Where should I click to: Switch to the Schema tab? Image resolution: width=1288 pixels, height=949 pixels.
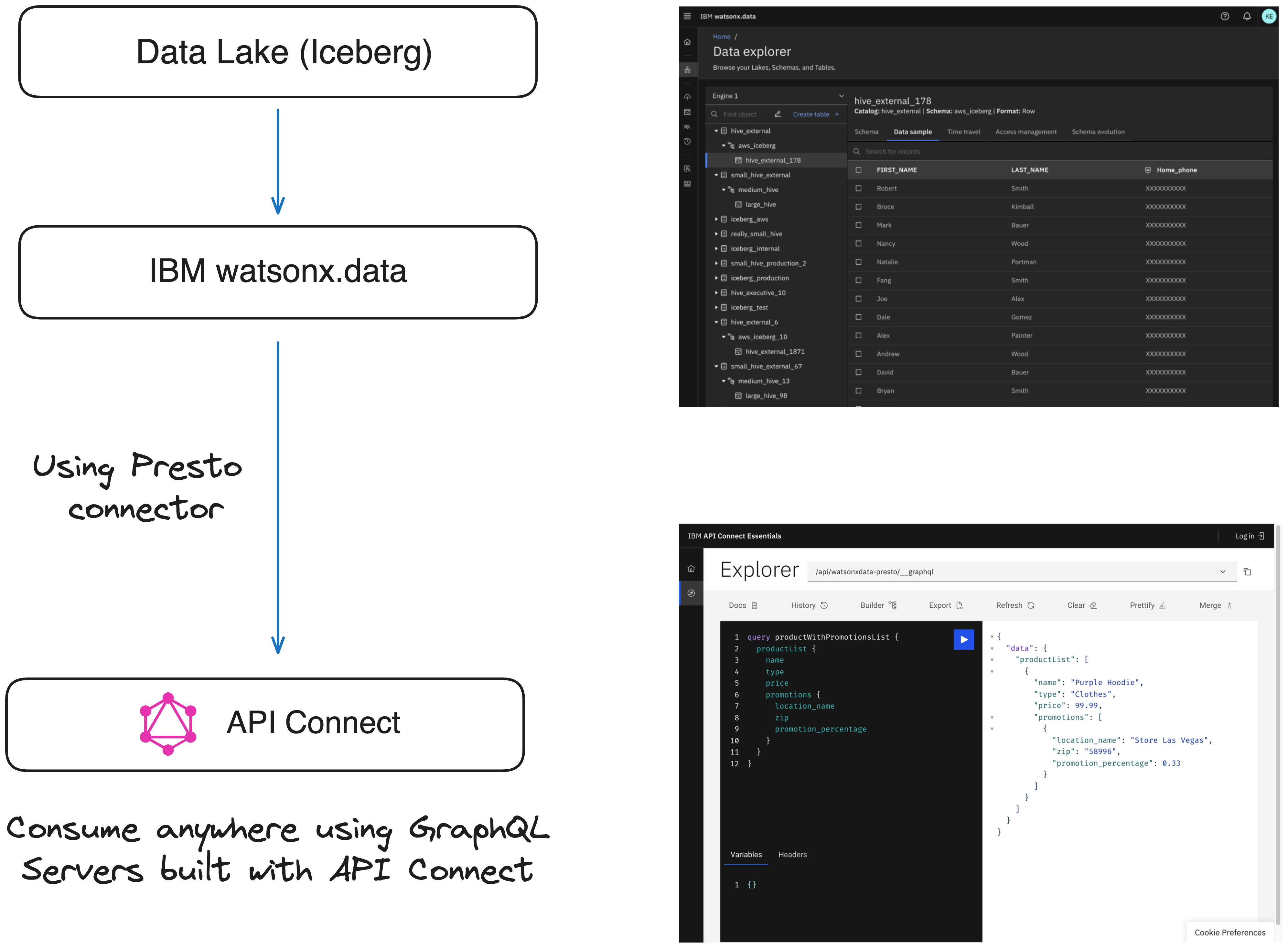click(x=866, y=132)
